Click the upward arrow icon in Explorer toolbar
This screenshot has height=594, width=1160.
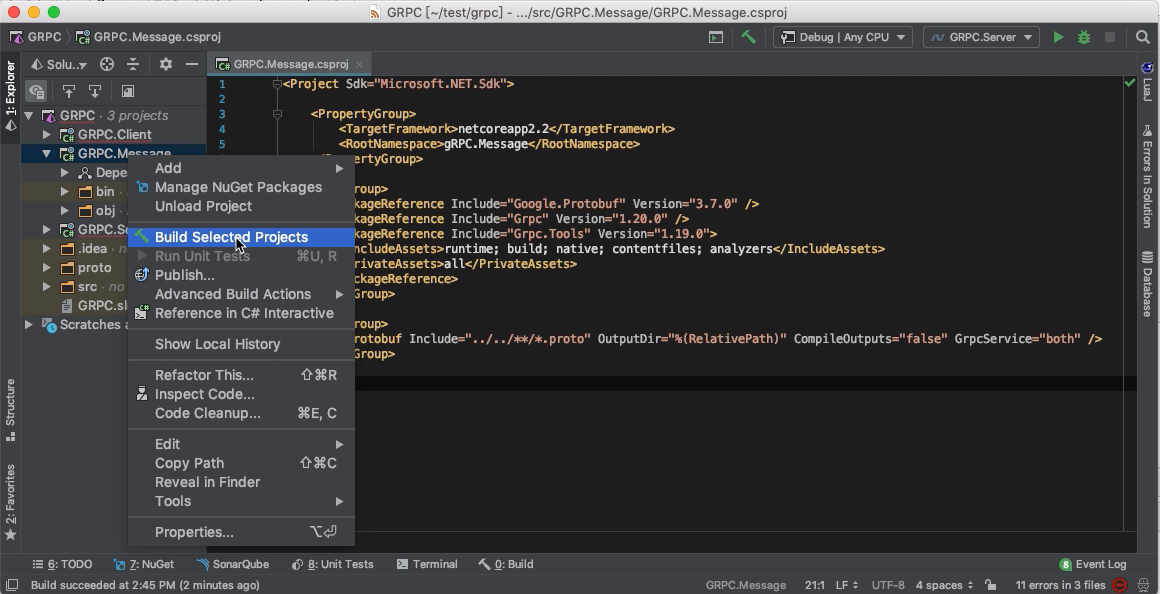69,91
